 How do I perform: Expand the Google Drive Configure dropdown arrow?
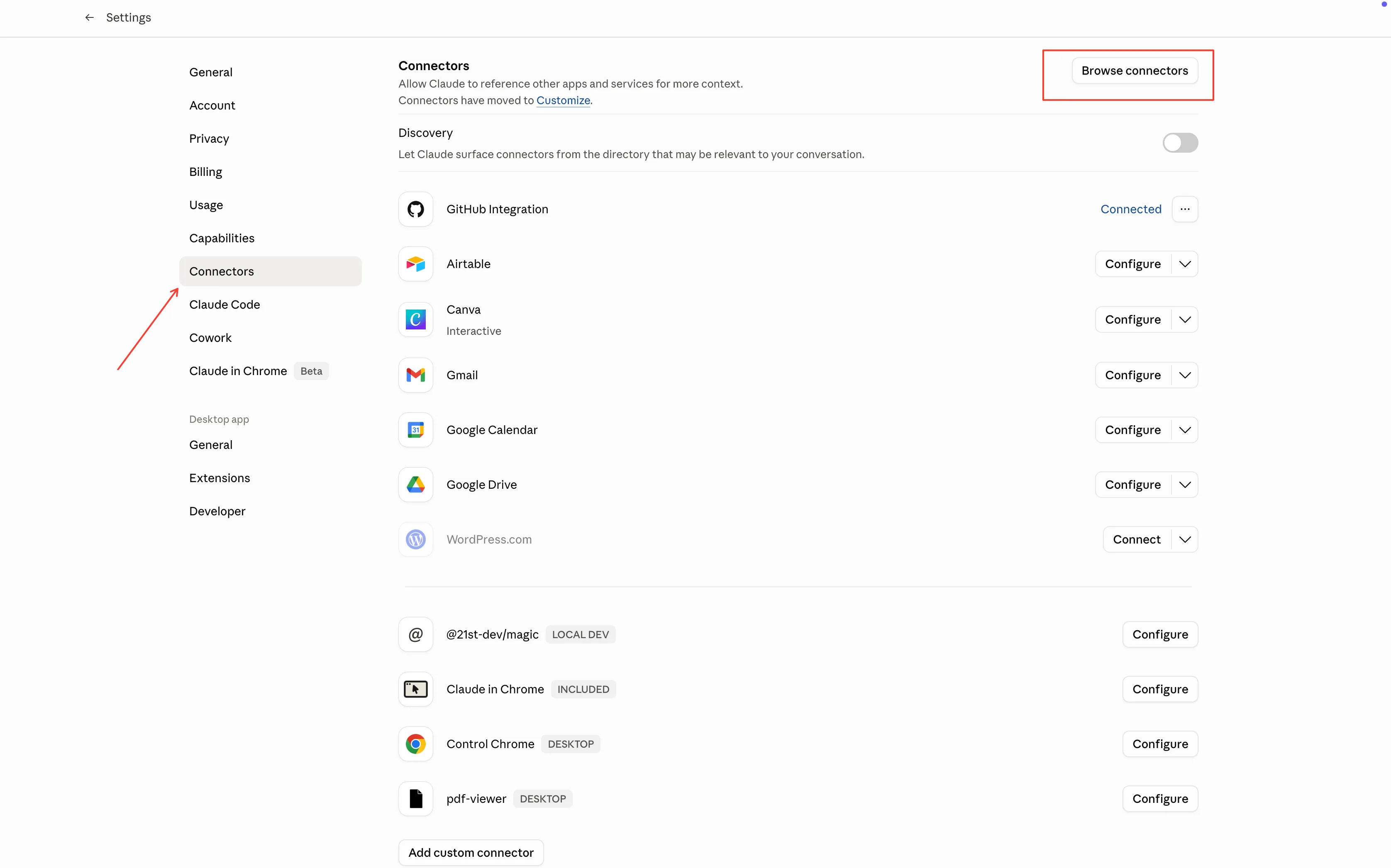pyautogui.click(x=1185, y=485)
